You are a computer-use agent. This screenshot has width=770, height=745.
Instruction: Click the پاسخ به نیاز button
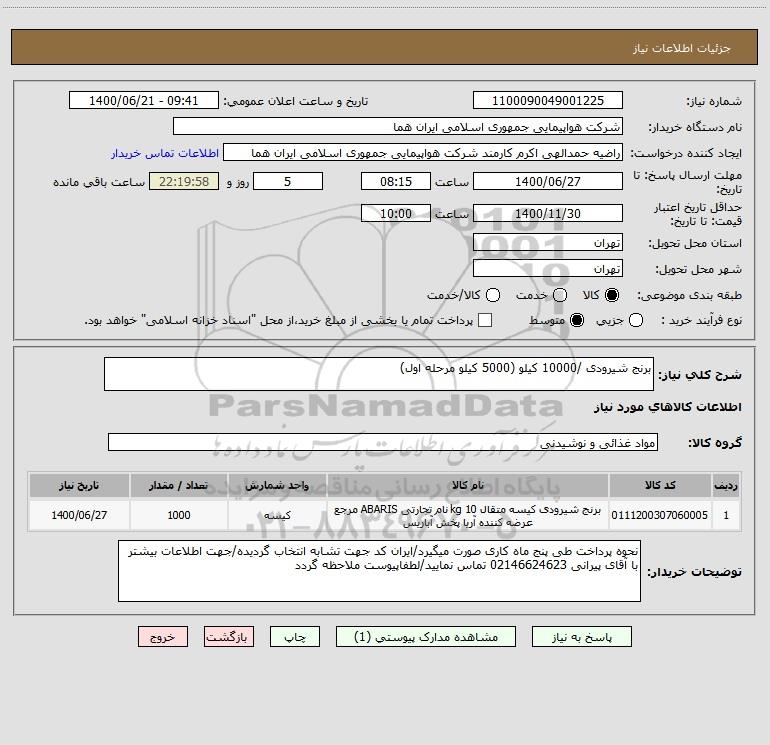pos(582,637)
